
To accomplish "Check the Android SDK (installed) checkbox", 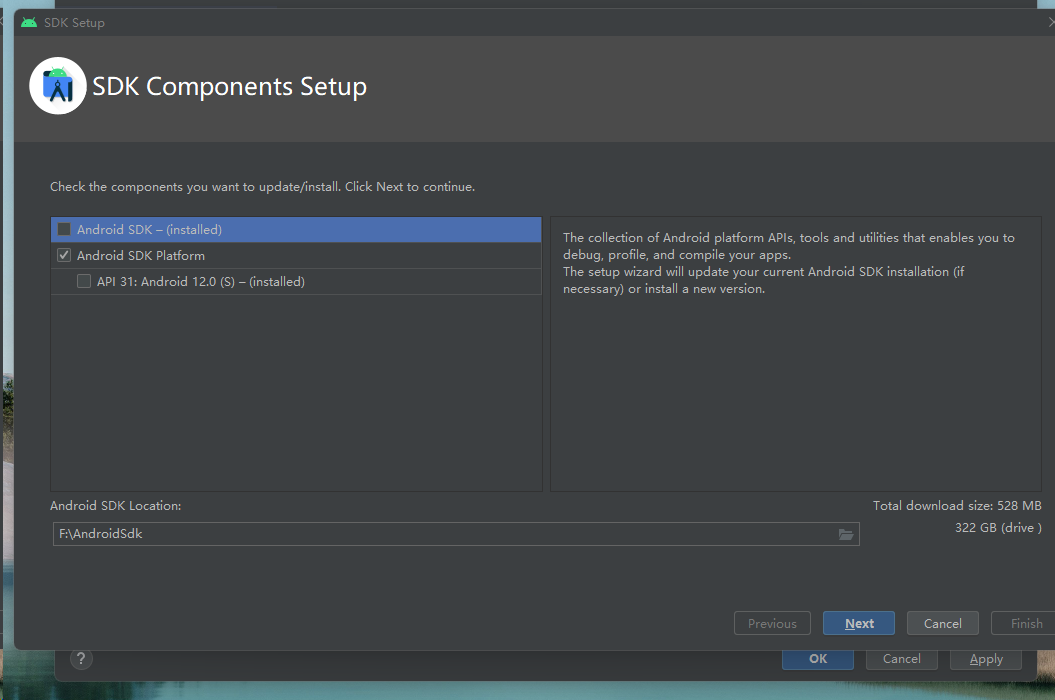I will tap(64, 230).
